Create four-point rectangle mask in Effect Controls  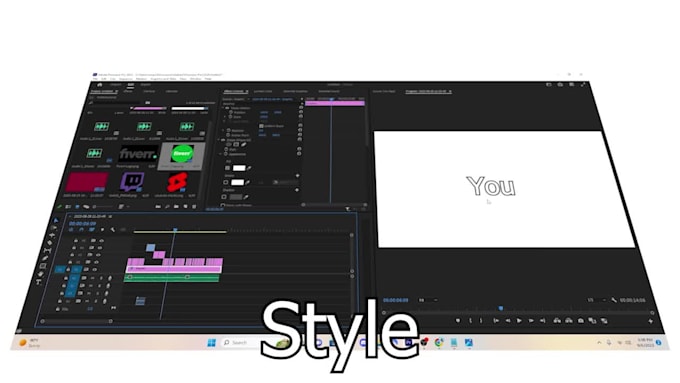pyautogui.click(x=236, y=144)
